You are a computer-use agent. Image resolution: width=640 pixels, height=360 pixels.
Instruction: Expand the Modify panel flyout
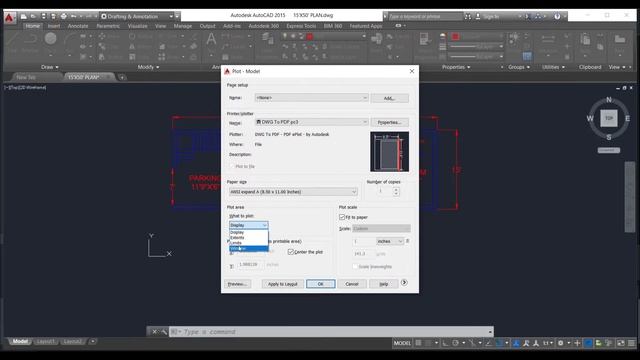tap(149, 67)
